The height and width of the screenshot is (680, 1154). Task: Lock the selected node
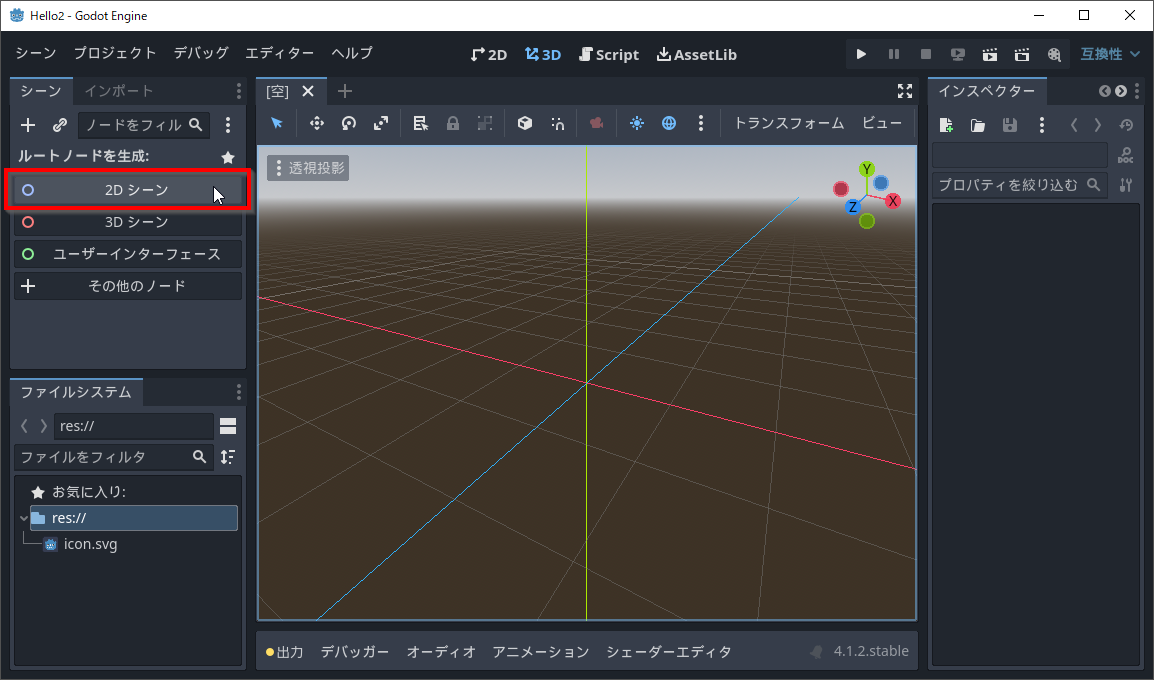point(453,123)
